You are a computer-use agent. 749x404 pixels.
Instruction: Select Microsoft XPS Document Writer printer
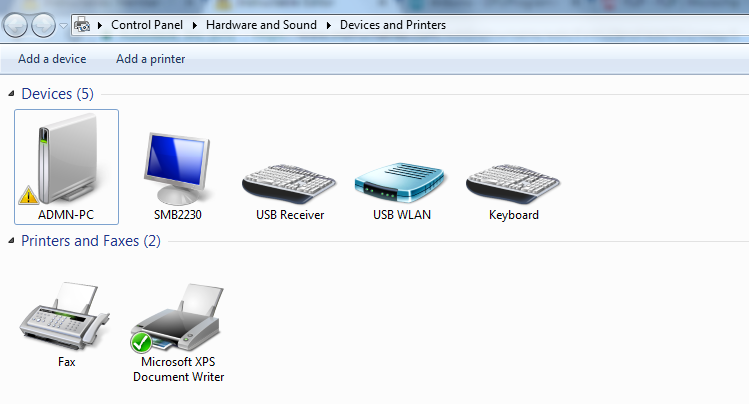[178, 320]
